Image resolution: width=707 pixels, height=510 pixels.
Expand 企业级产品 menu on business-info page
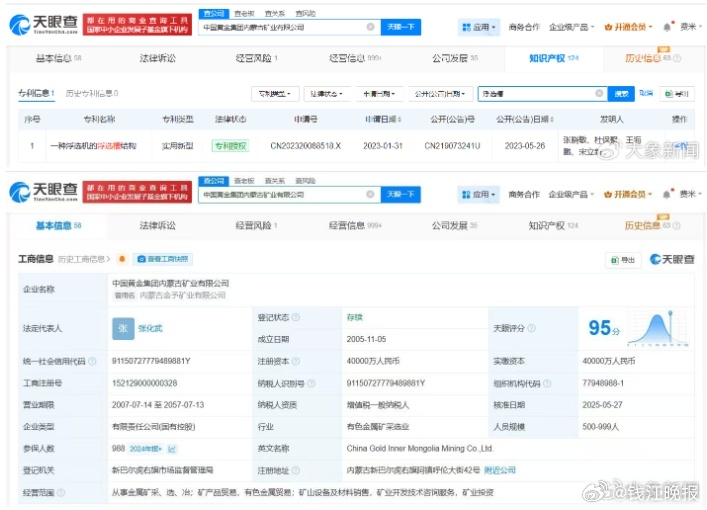click(571, 194)
